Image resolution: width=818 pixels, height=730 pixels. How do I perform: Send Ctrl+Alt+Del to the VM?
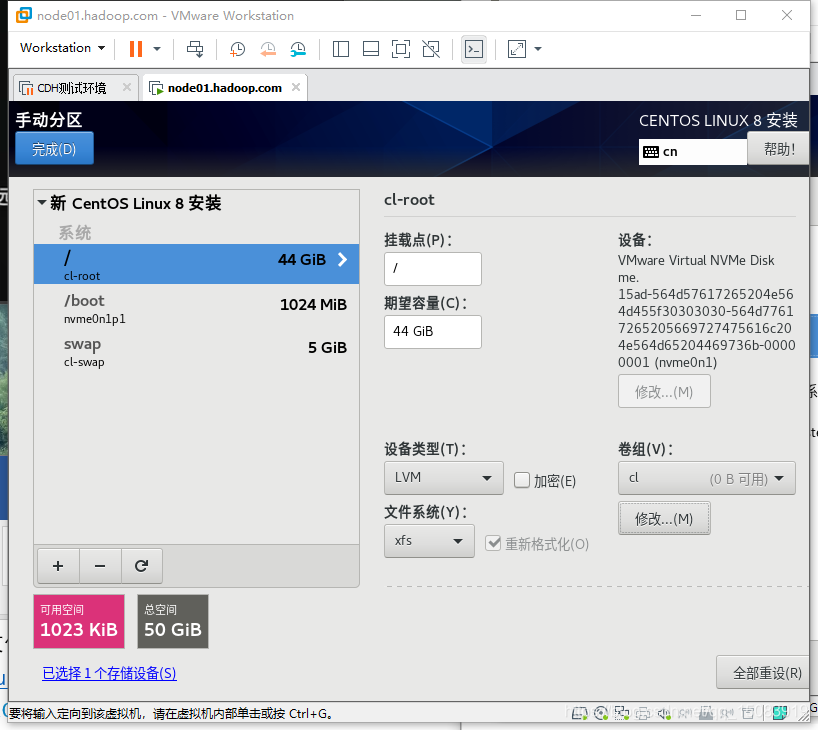[x=195, y=49]
